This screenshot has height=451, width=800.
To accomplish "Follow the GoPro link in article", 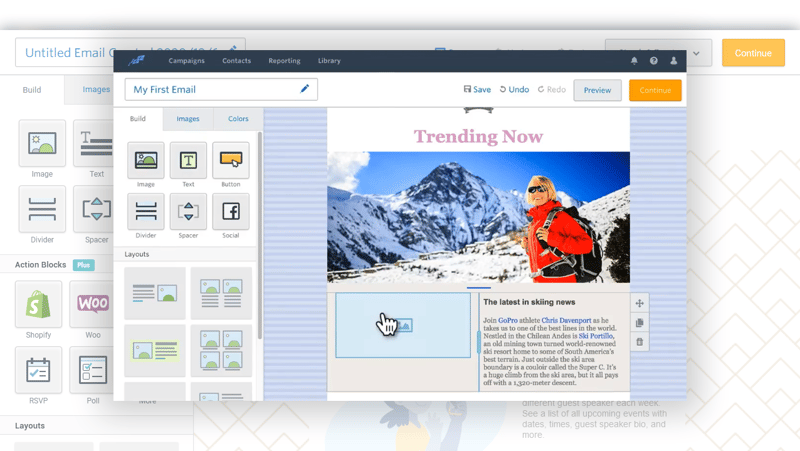I will pos(508,320).
